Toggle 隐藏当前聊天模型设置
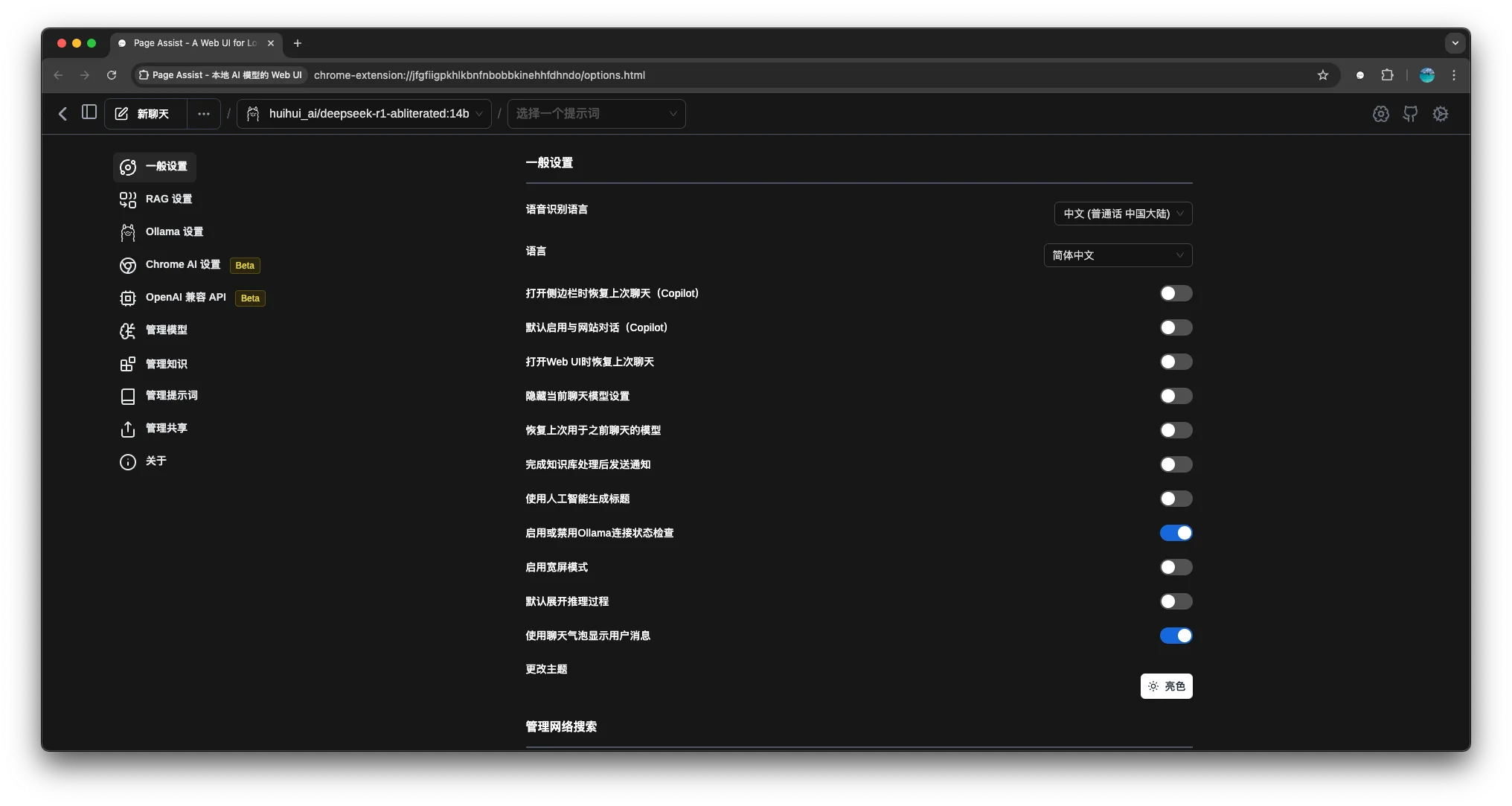The image size is (1512, 806). click(1176, 396)
